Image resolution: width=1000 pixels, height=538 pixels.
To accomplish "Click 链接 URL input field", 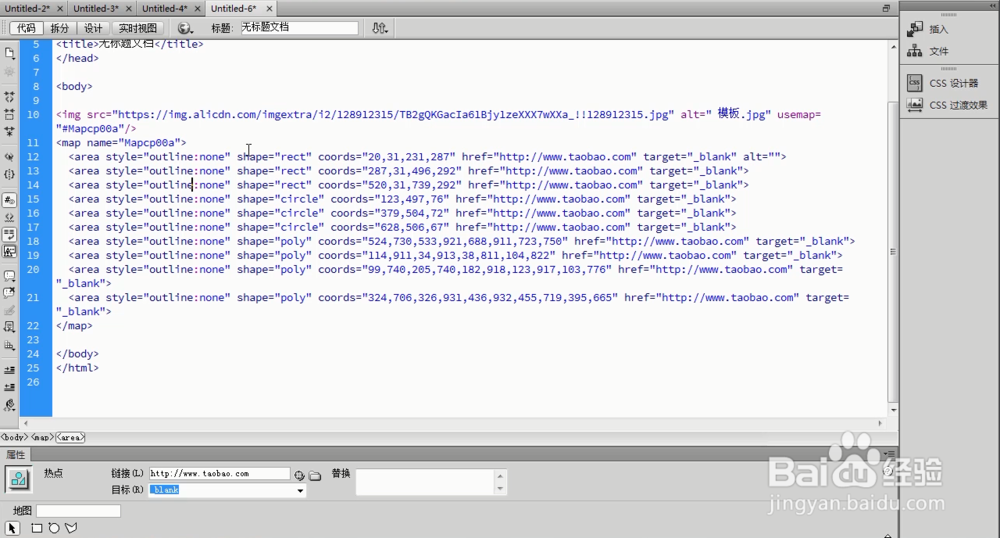I will [219, 474].
